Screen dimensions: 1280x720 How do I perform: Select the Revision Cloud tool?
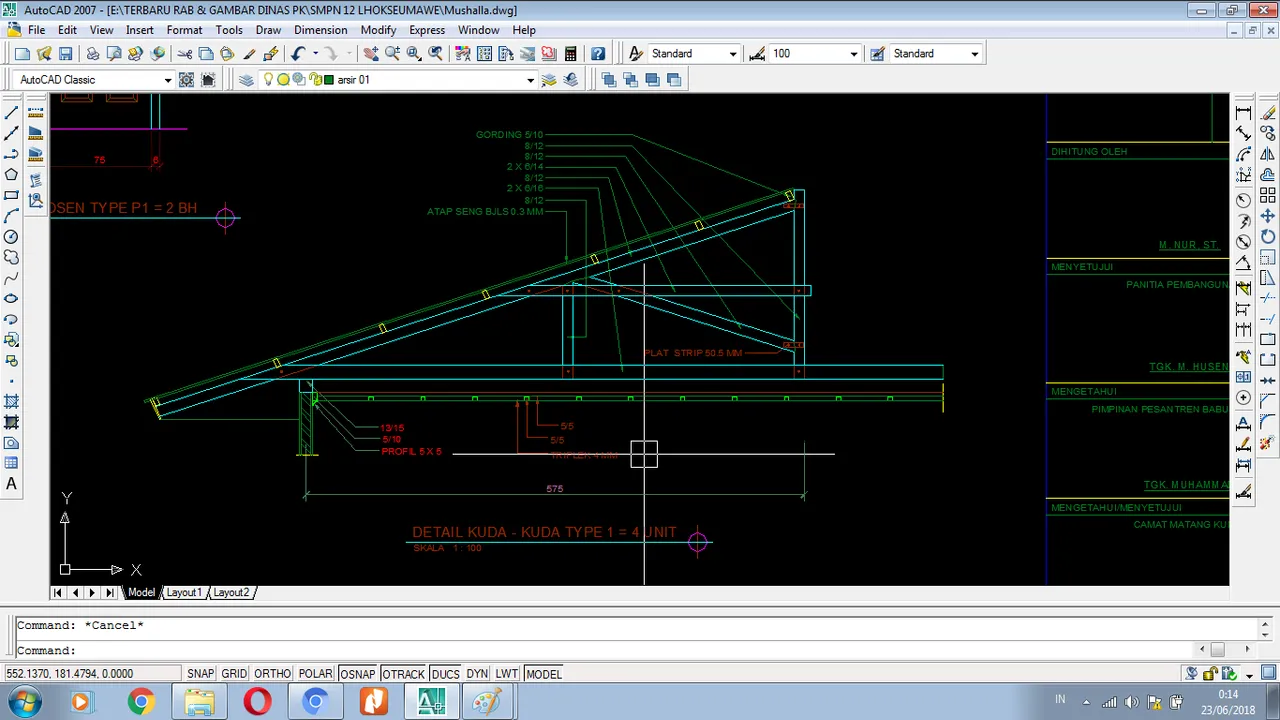(x=12, y=257)
